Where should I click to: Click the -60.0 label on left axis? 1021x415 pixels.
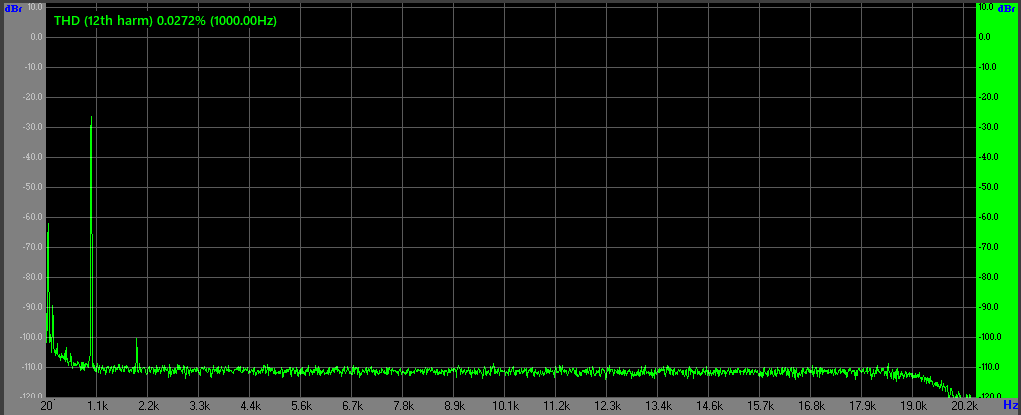tap(31, 217)
